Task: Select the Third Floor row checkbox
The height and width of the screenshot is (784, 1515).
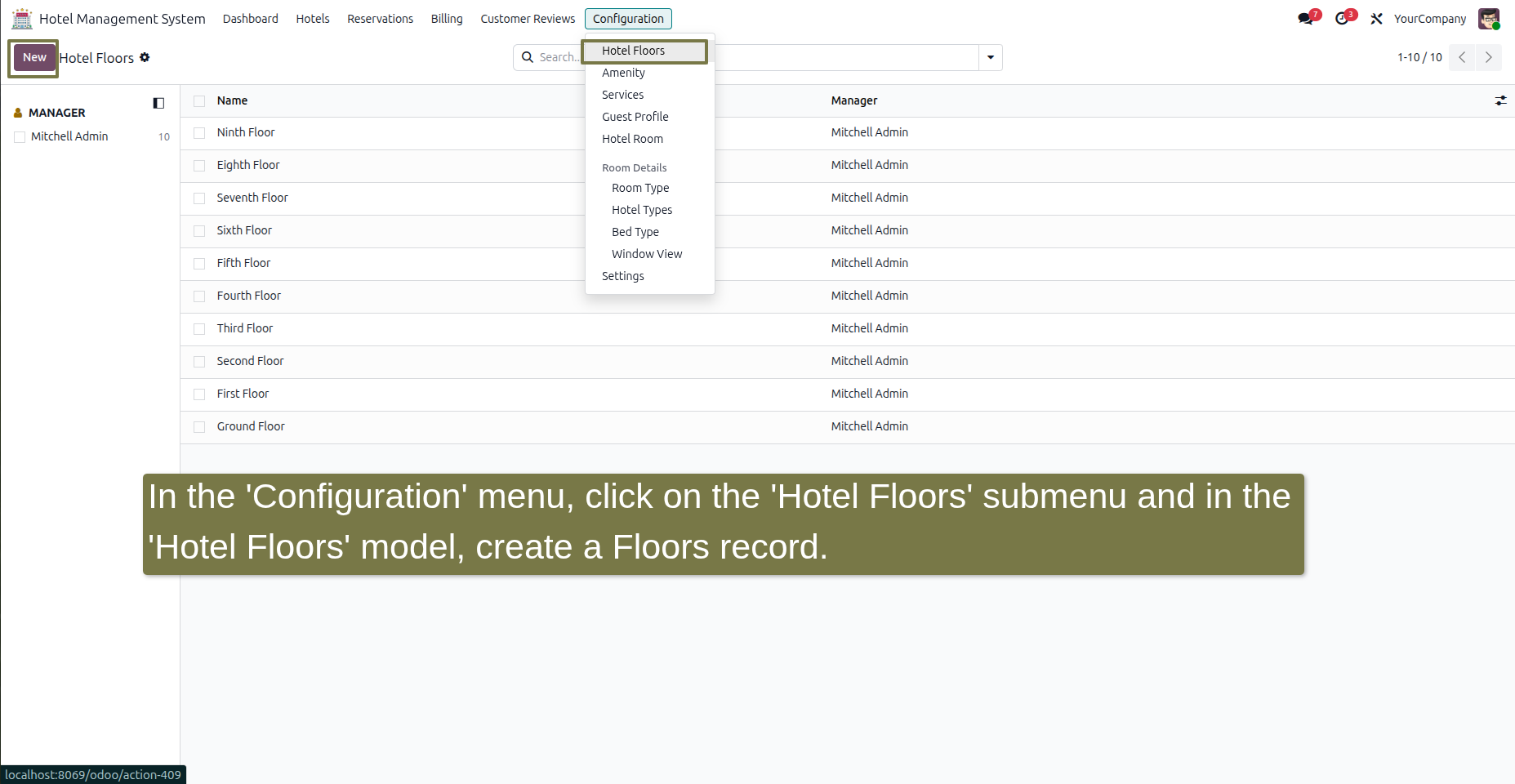Action: [x=199, y=329]
